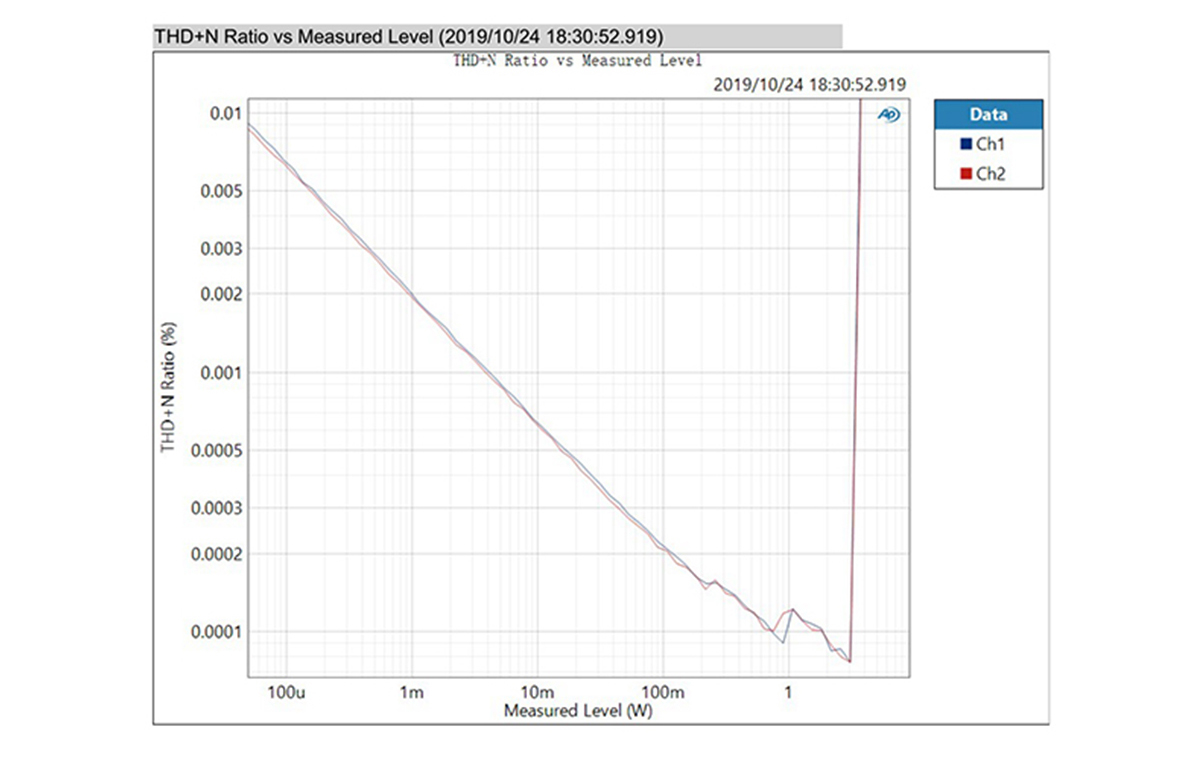Click the 0.001 tick label on Y axis
The image size is (1200, 762).
coord(220,372)
